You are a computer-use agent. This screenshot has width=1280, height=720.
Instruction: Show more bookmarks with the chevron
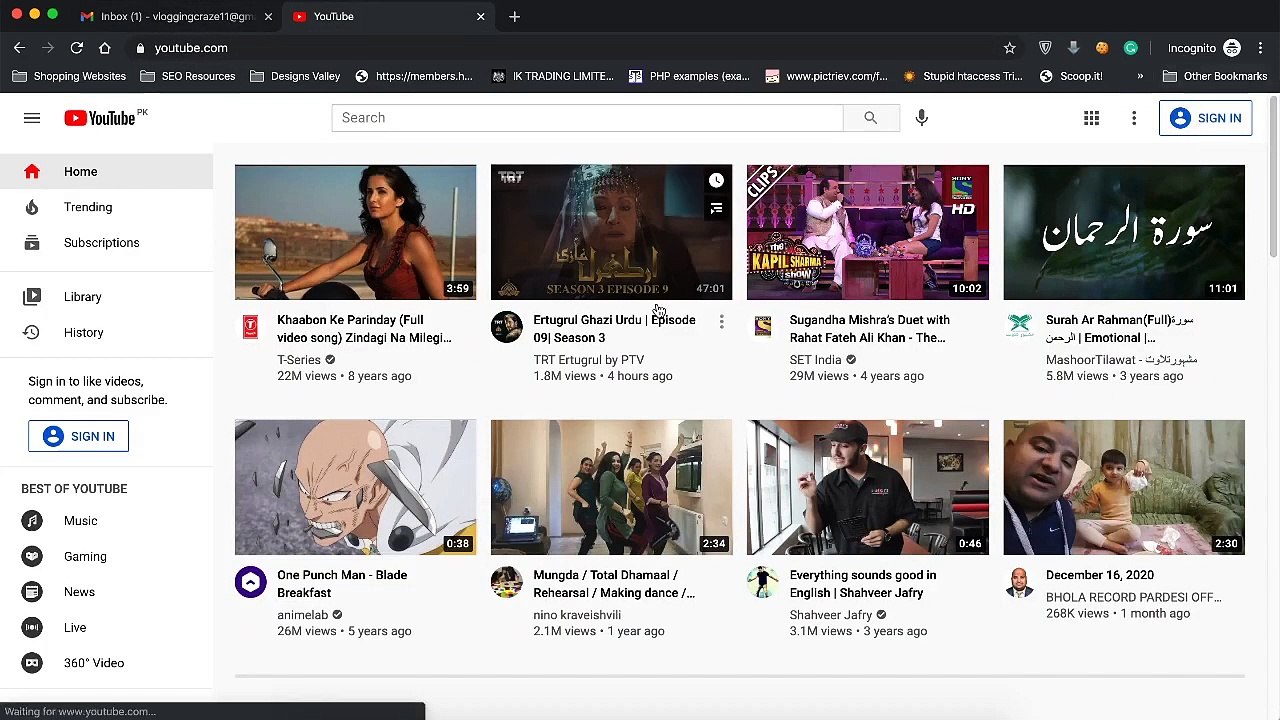click(x=1140, y=76)
